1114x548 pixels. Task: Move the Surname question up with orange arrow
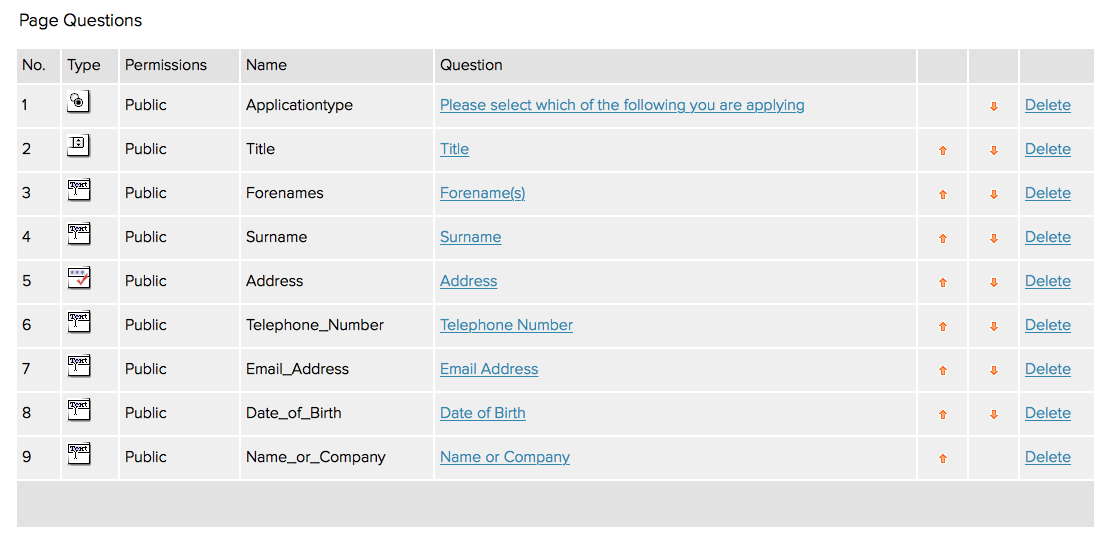tap(943, 239)
